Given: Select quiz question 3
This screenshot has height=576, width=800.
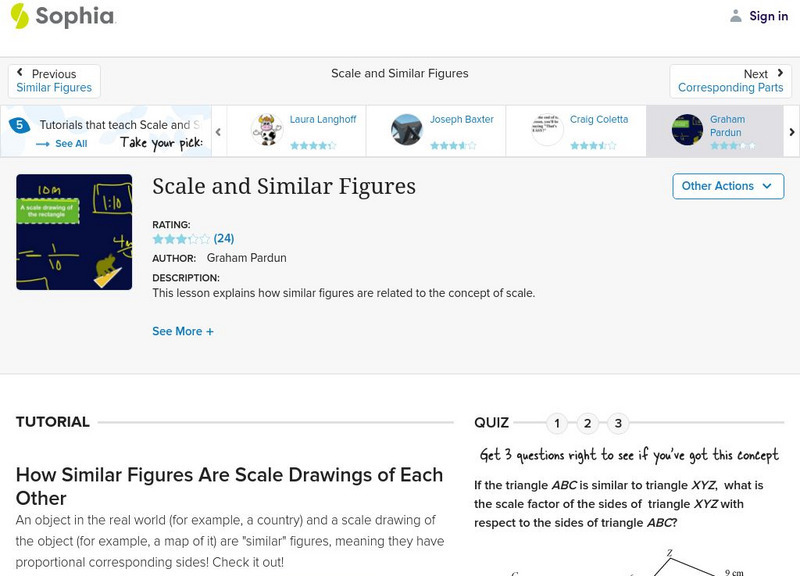Looking at the screenshot, I should pos(619,423).
